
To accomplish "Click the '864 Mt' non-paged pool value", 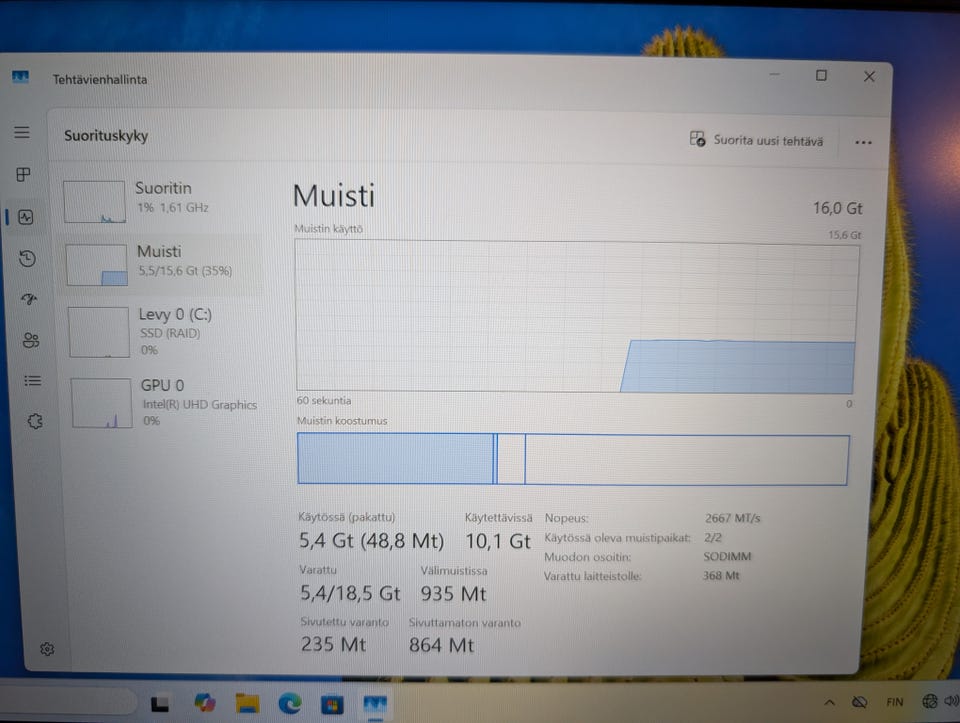I will click(441, 645).
